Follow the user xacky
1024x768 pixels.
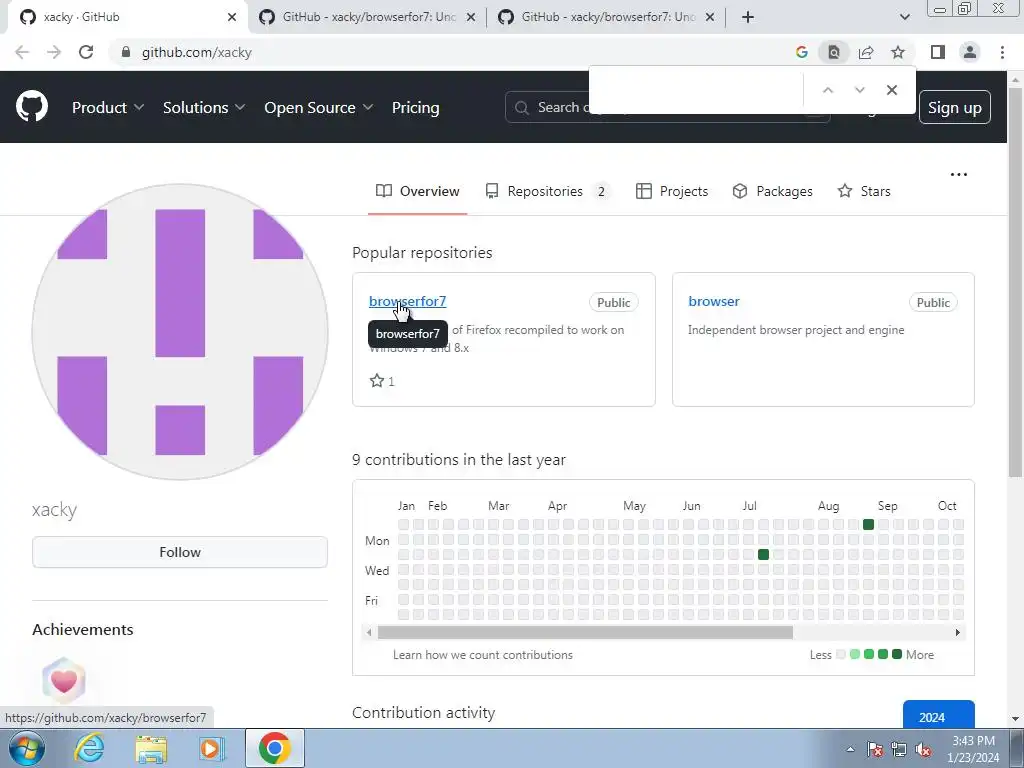click(x=180, y=552)
